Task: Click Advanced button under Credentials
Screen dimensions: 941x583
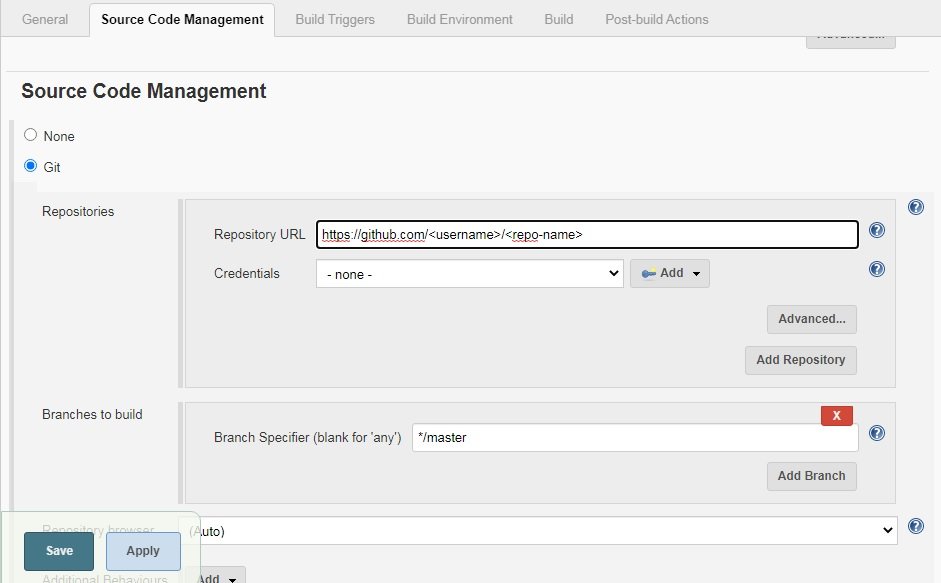Action: (811, 319)
